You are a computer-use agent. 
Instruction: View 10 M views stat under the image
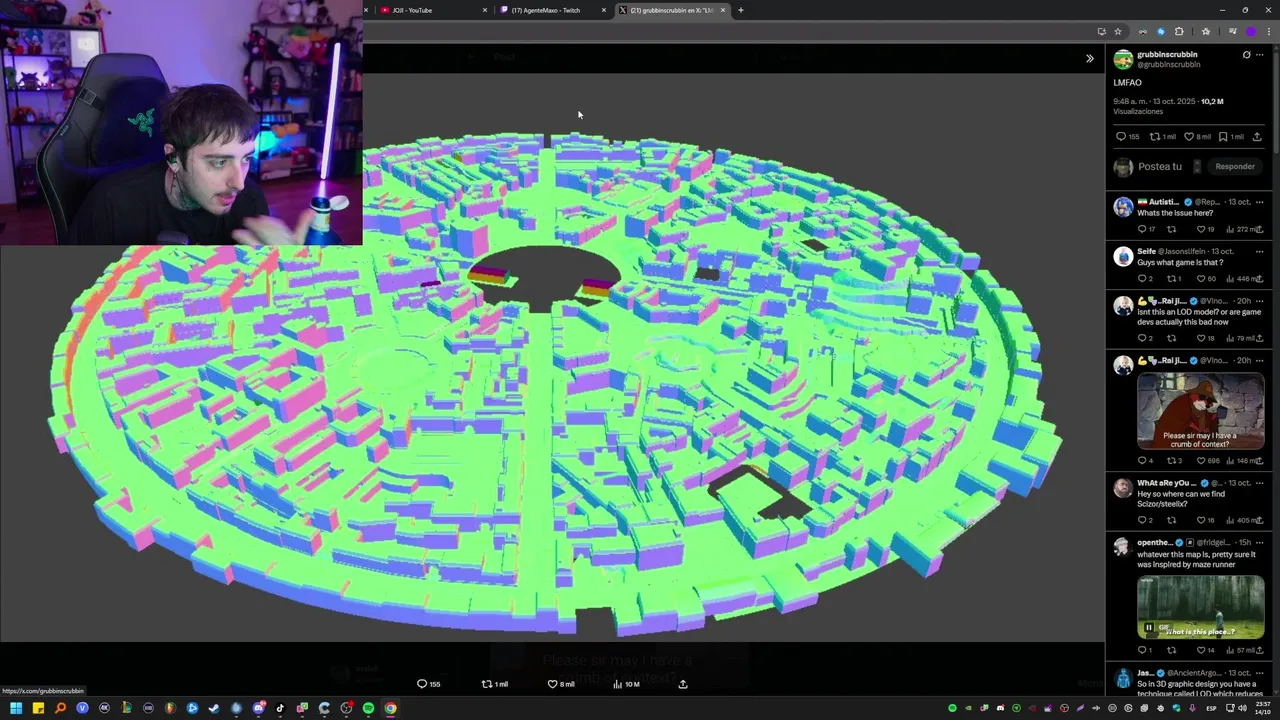626,684
